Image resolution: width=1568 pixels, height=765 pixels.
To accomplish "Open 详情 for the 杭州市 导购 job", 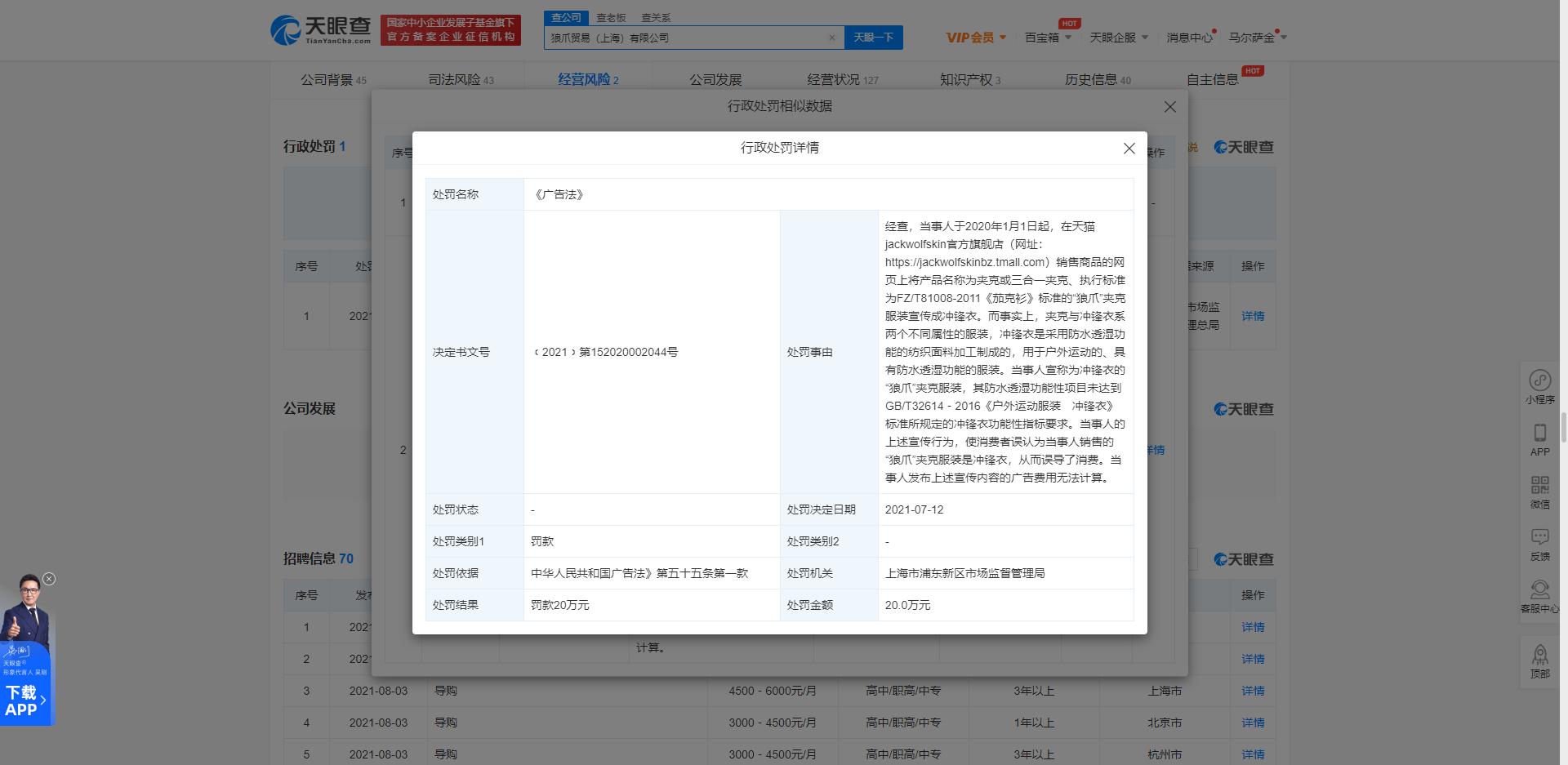I will click(1253, 754).
